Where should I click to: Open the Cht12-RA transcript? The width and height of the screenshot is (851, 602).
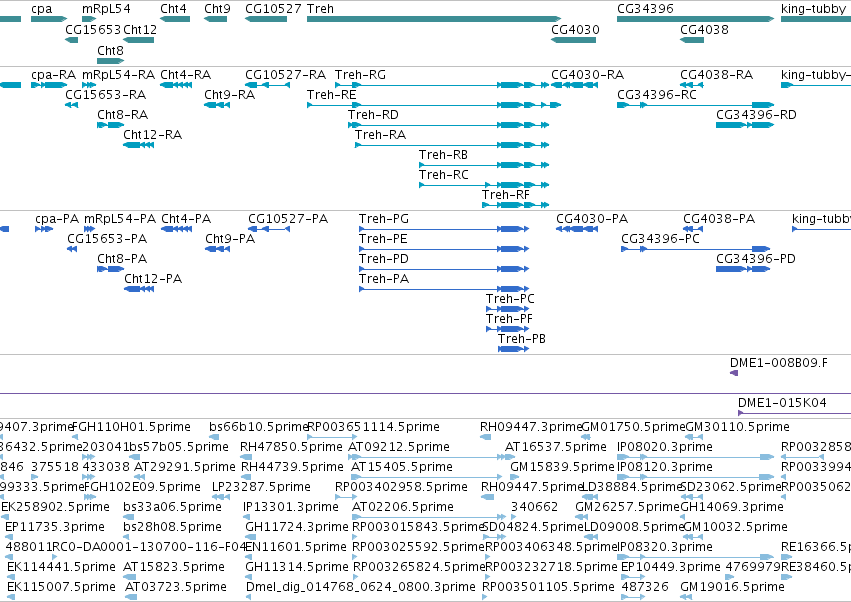138,145
